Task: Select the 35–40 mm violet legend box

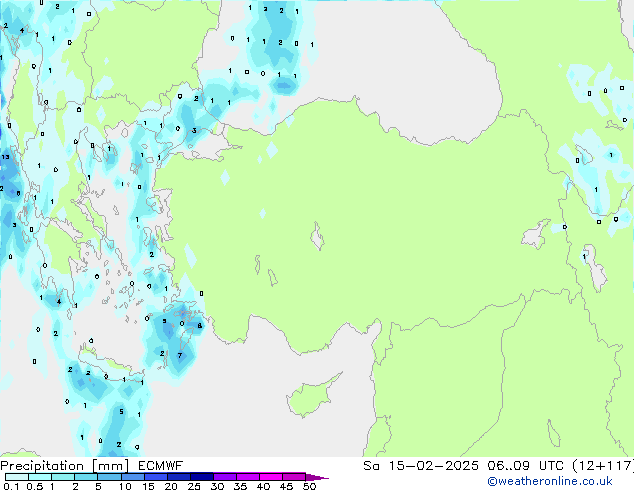Action: coord(248,477)
